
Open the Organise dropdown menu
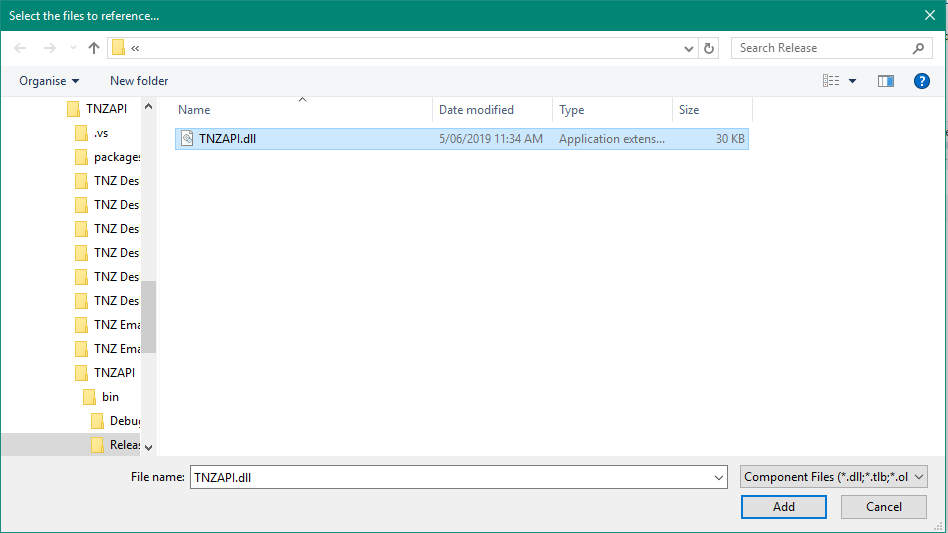[49, 81]
